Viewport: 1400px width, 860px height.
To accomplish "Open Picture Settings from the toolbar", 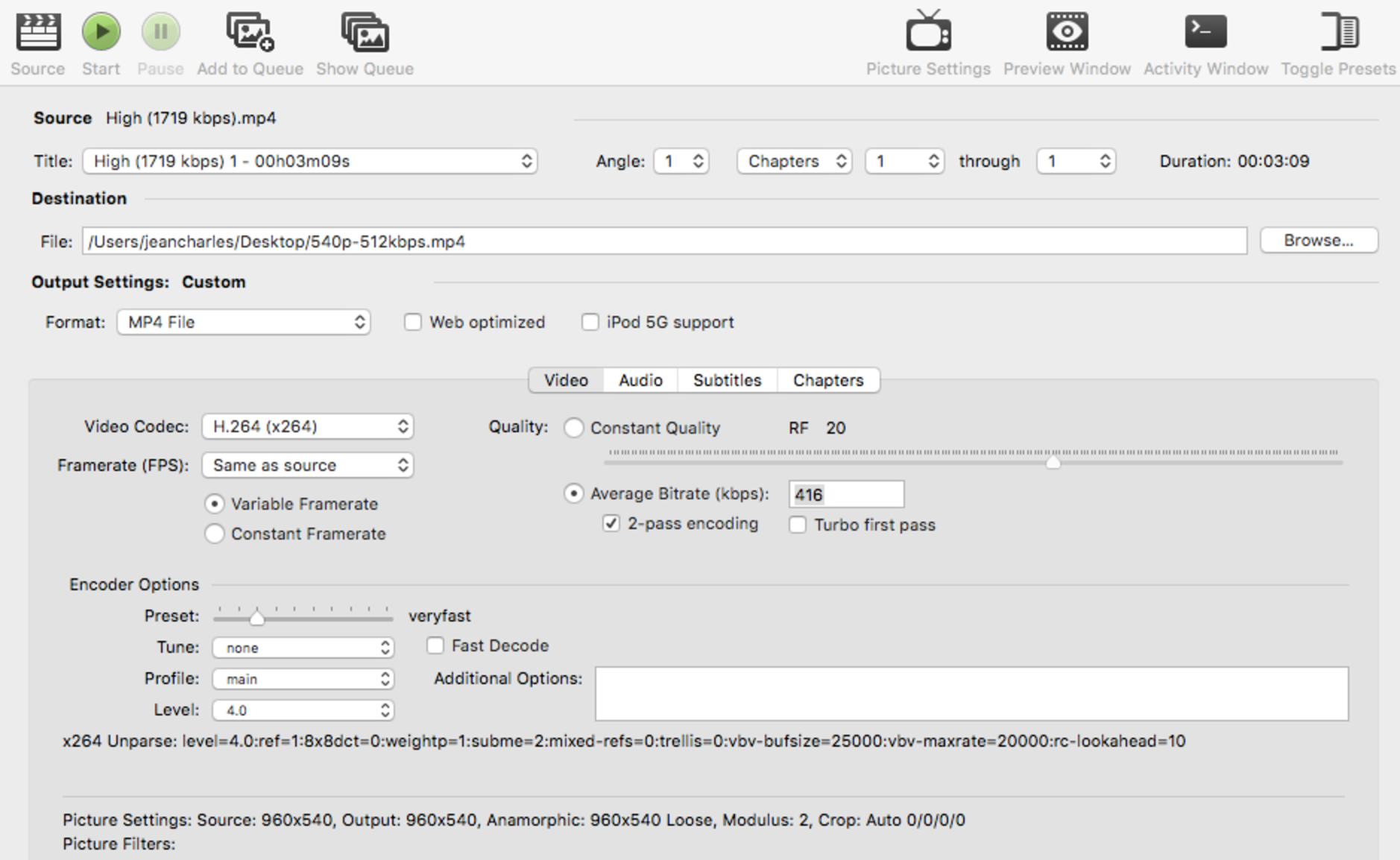I will pyautogui.click(x=928, y=32).
